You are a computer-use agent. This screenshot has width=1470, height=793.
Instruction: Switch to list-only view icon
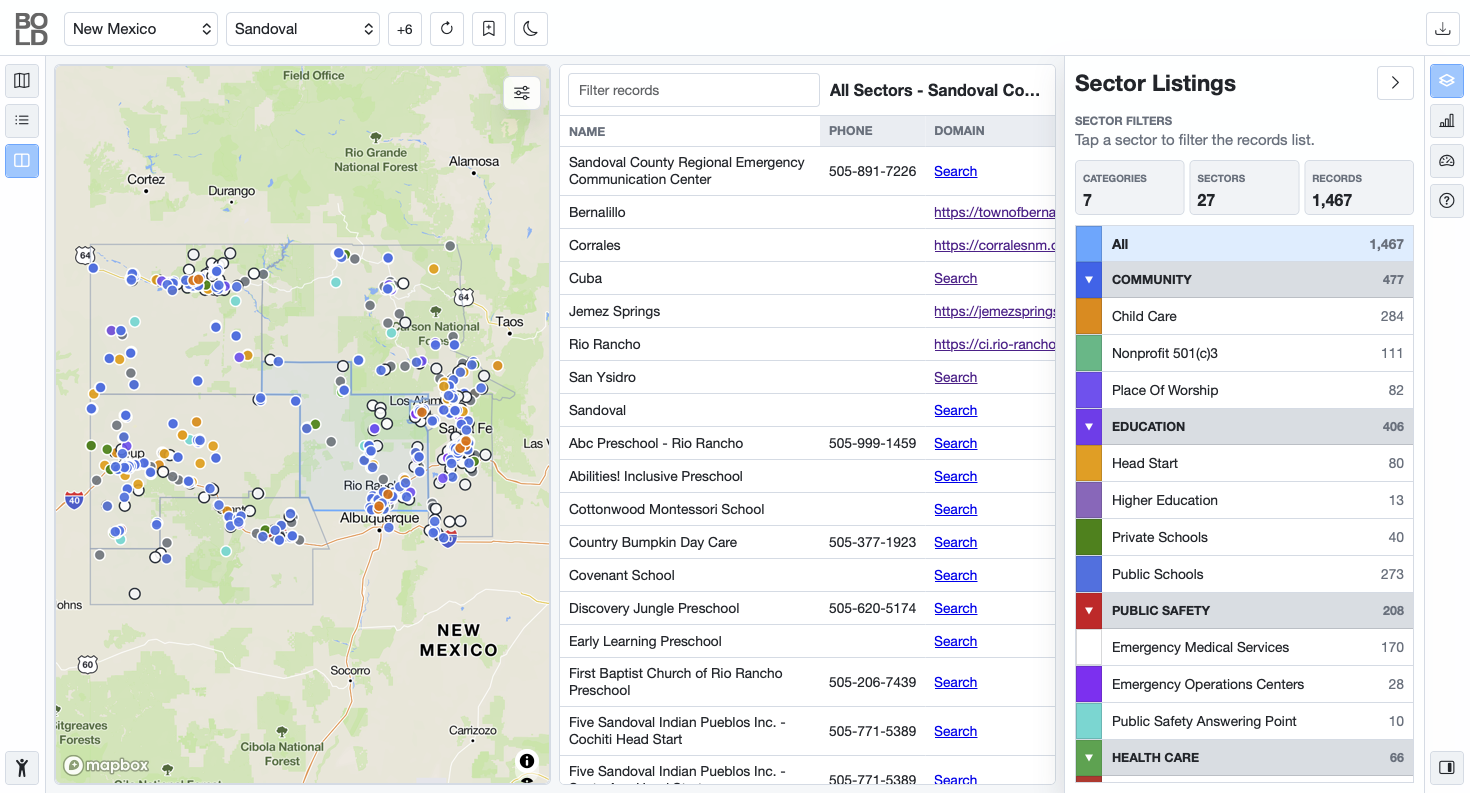(22, 120)
